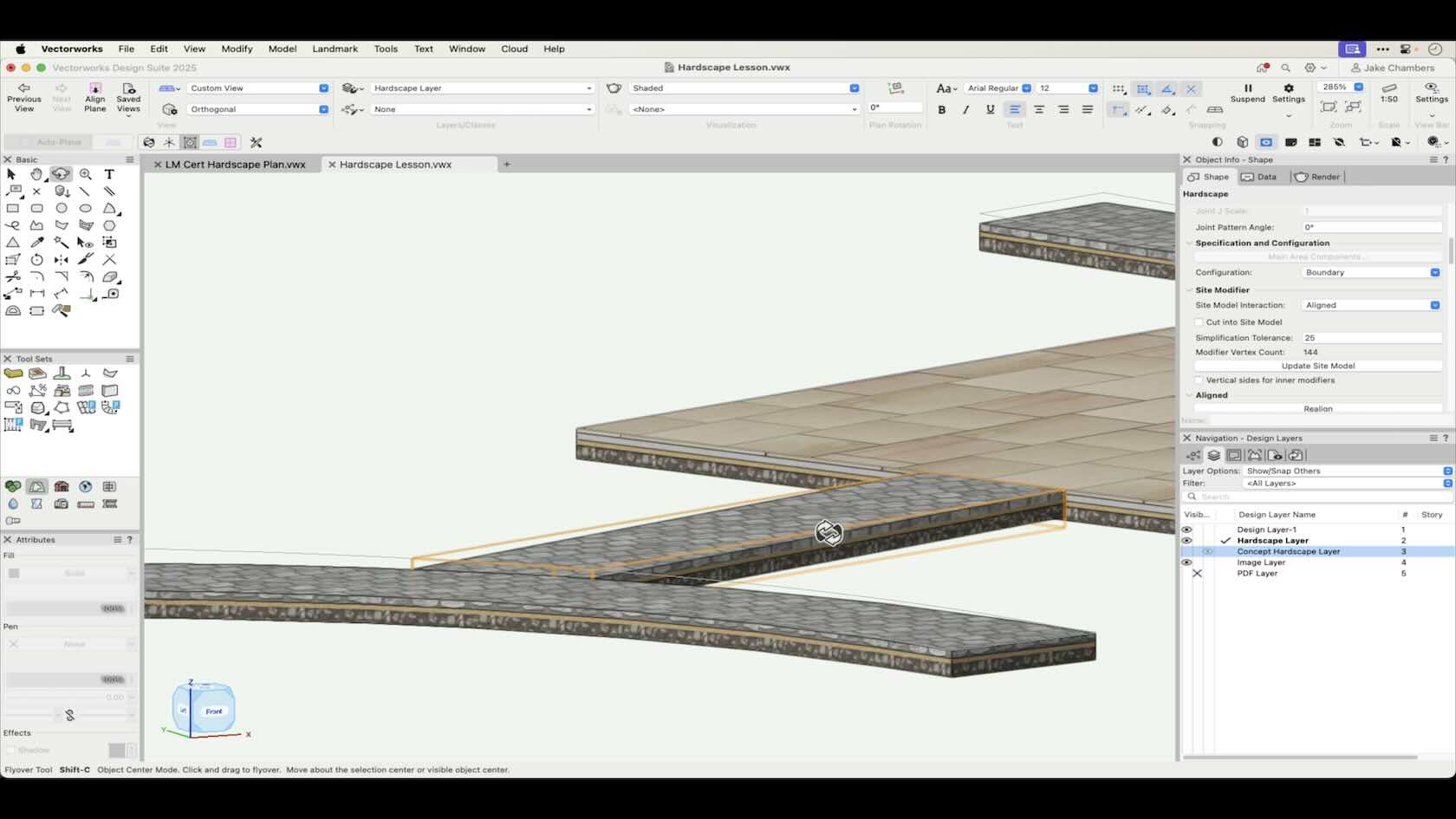Open the Configuration Boundary dropdown
The height and width of the screenshot is (819, 1456).
[1436, 272]
